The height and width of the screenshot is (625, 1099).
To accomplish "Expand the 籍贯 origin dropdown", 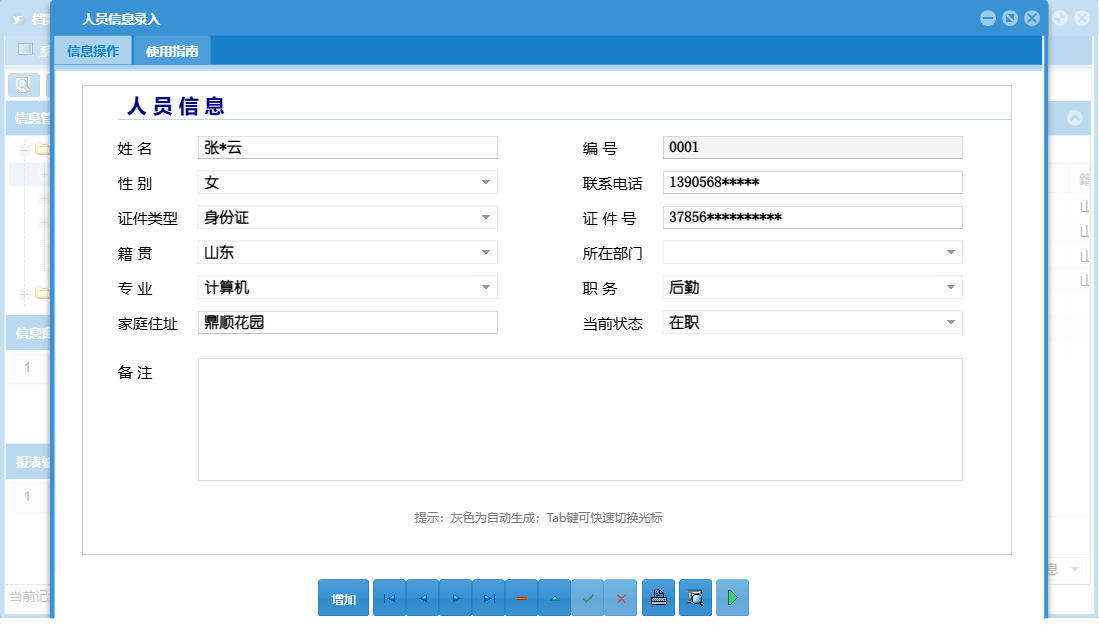I will click(486, 252).
